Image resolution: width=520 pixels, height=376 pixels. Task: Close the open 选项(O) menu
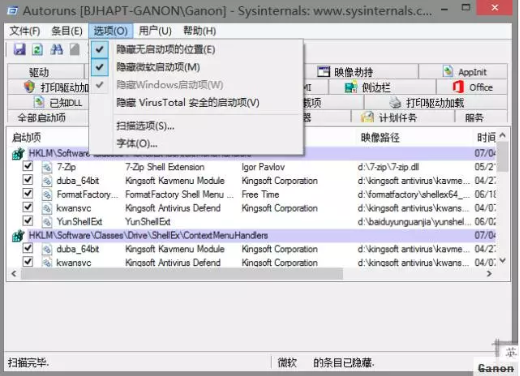[x=111, y=31]
